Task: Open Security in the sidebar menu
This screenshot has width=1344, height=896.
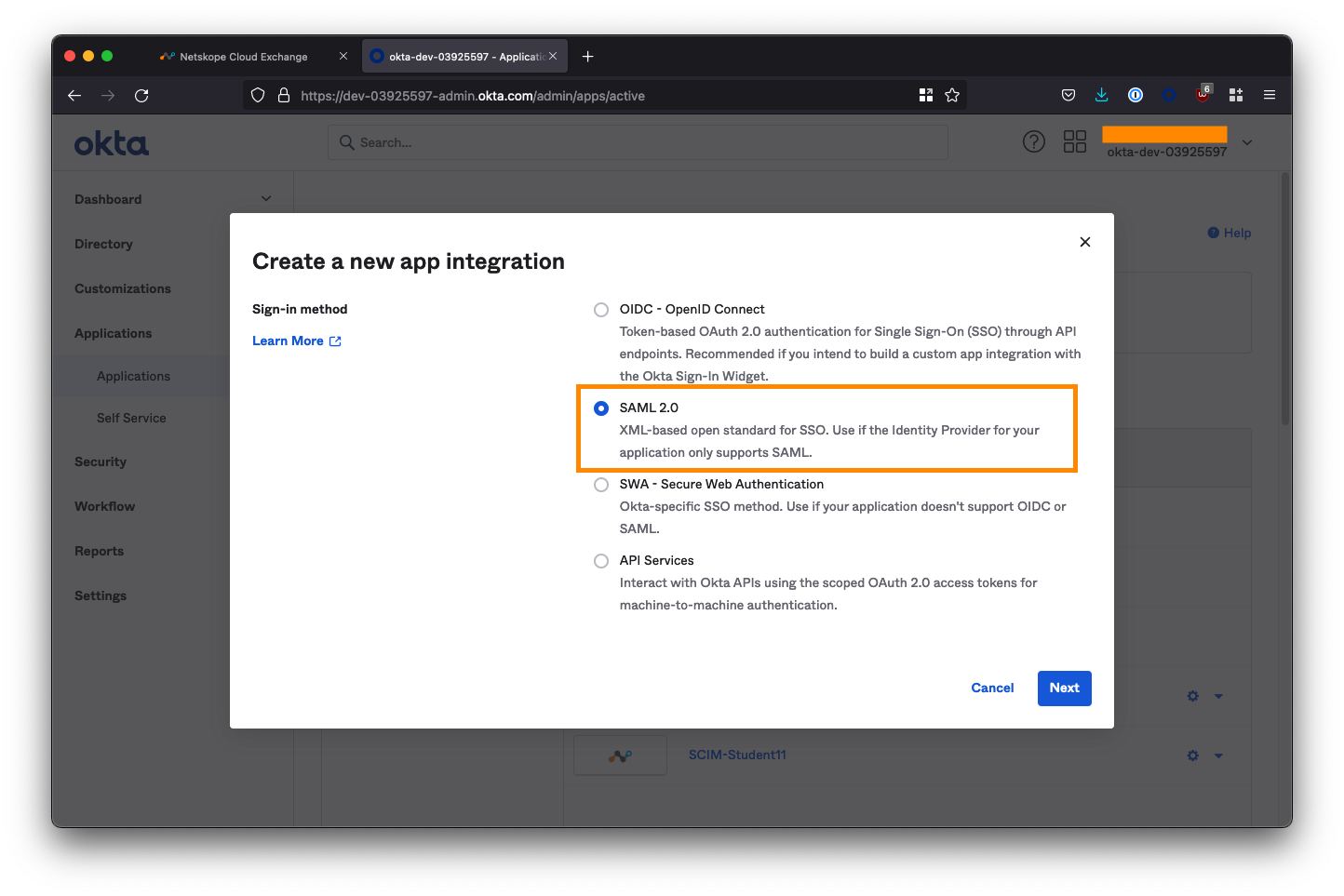Action: (101, 461)
